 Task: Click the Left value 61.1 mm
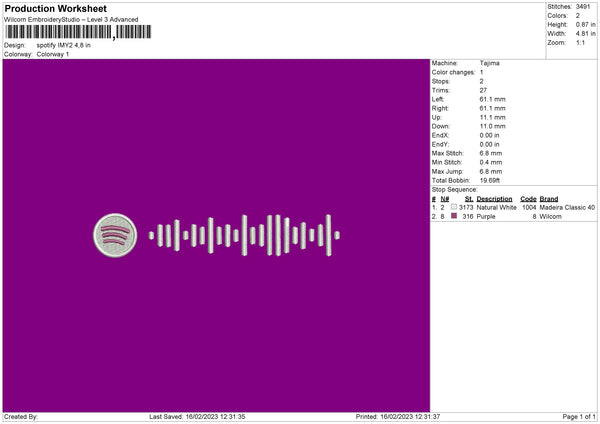492,99
